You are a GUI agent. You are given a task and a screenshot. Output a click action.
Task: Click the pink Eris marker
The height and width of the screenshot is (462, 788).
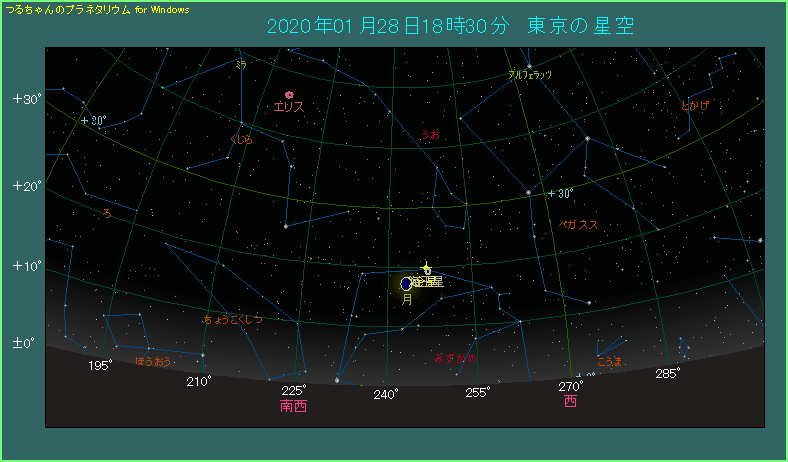289,94
